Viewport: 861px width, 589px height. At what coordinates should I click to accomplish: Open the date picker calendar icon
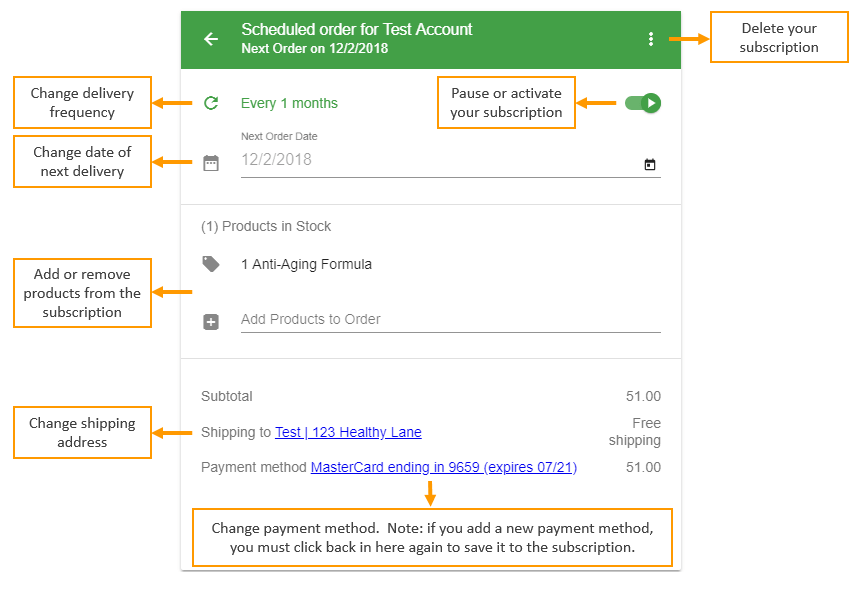click(x=650, y=164)
